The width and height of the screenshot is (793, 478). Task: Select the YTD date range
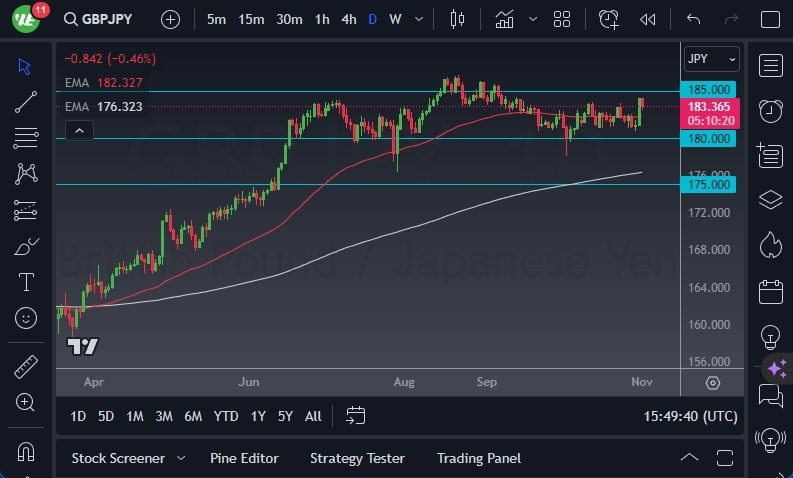click(x=226, y=416)
